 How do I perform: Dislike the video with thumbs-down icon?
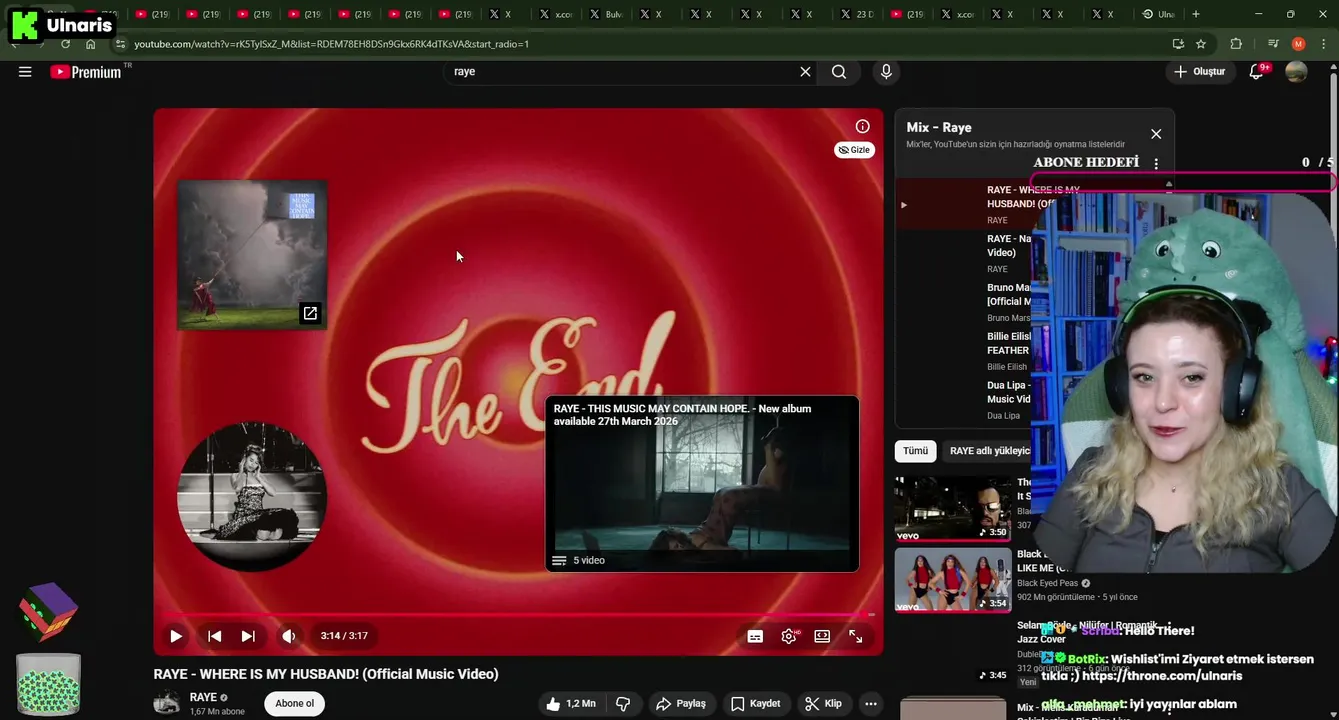[x=623, y=704]
